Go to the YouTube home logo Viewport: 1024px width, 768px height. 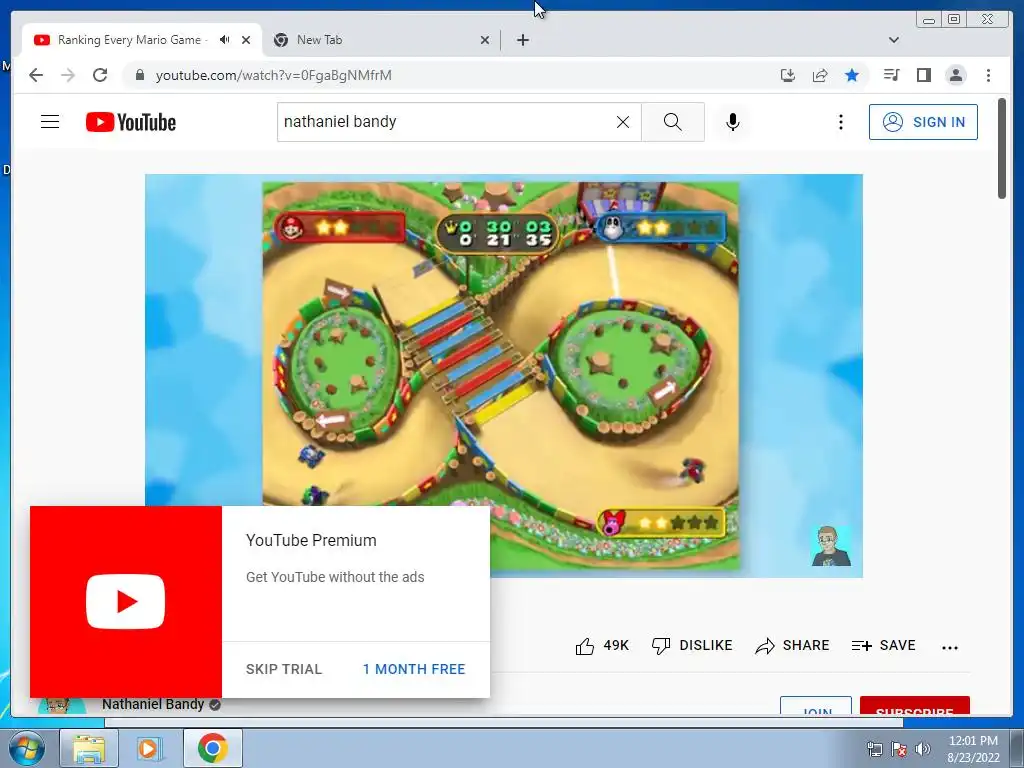click(x=131, y=122)
